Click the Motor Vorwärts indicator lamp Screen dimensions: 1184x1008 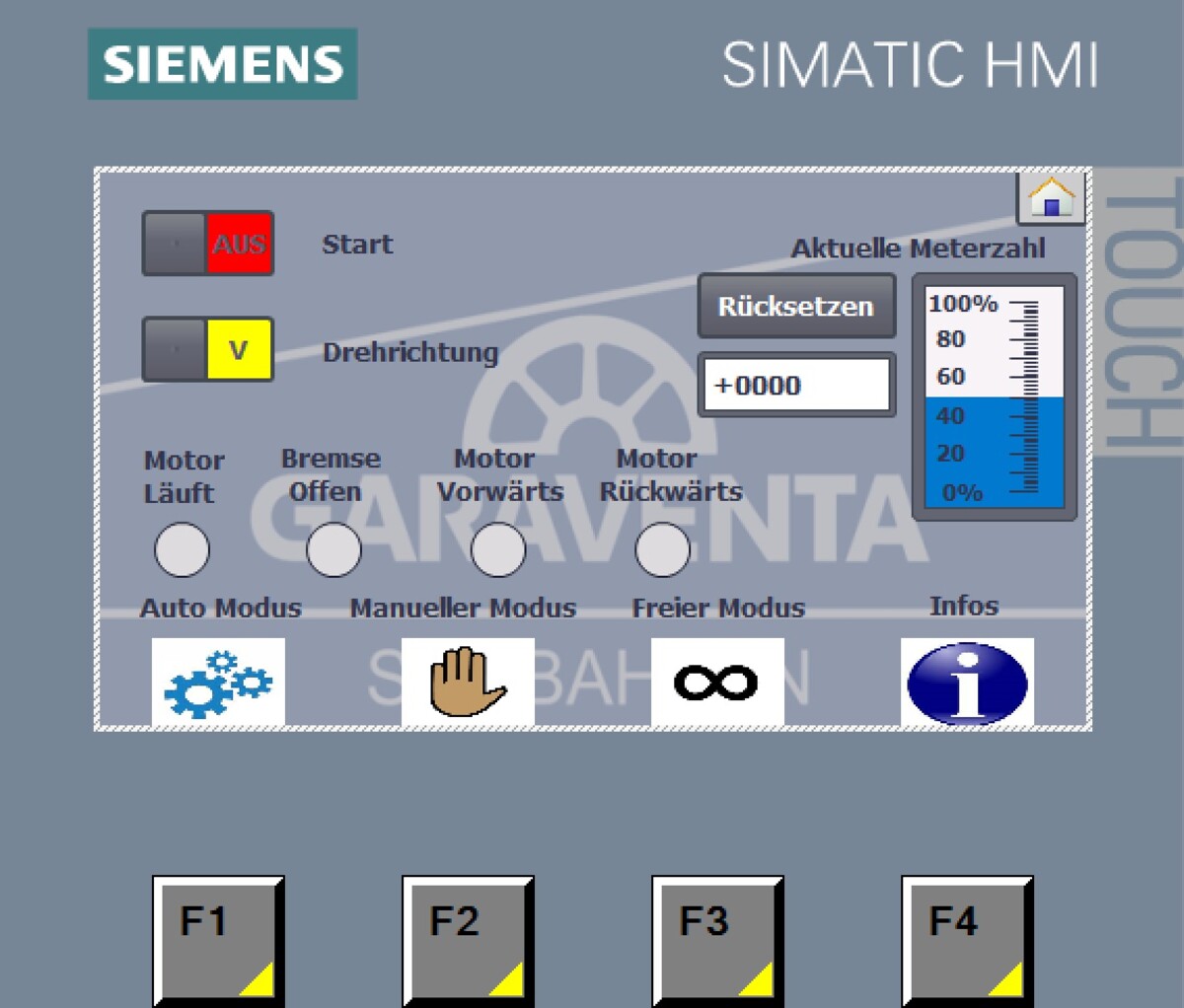point(498,549)
